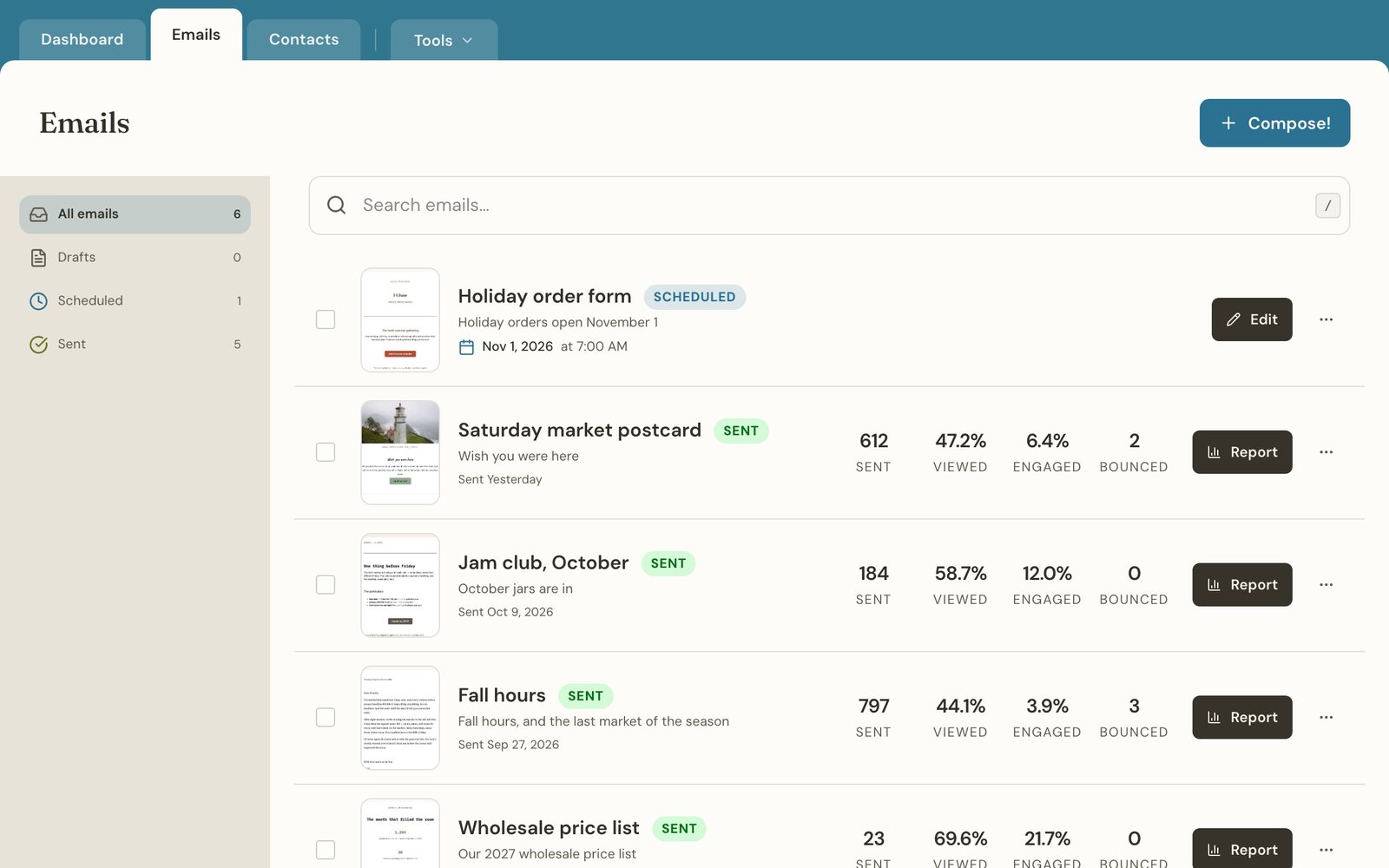The image size is (1389, 868).
Task: View Report for Jam club, October
Action: [1242, 585]
